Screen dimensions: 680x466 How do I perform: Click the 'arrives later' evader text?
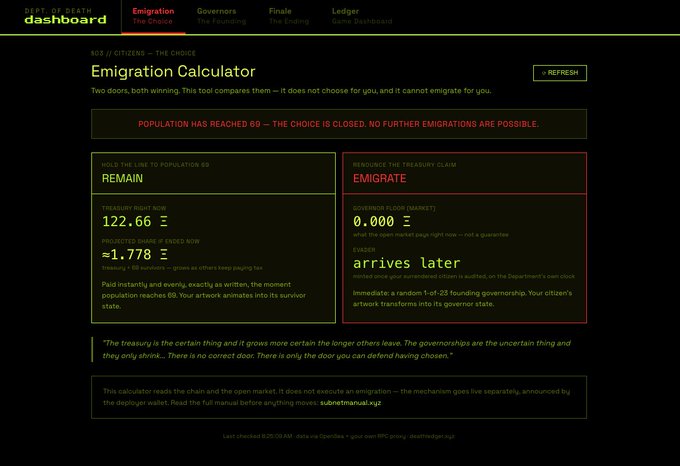(406, 263)
